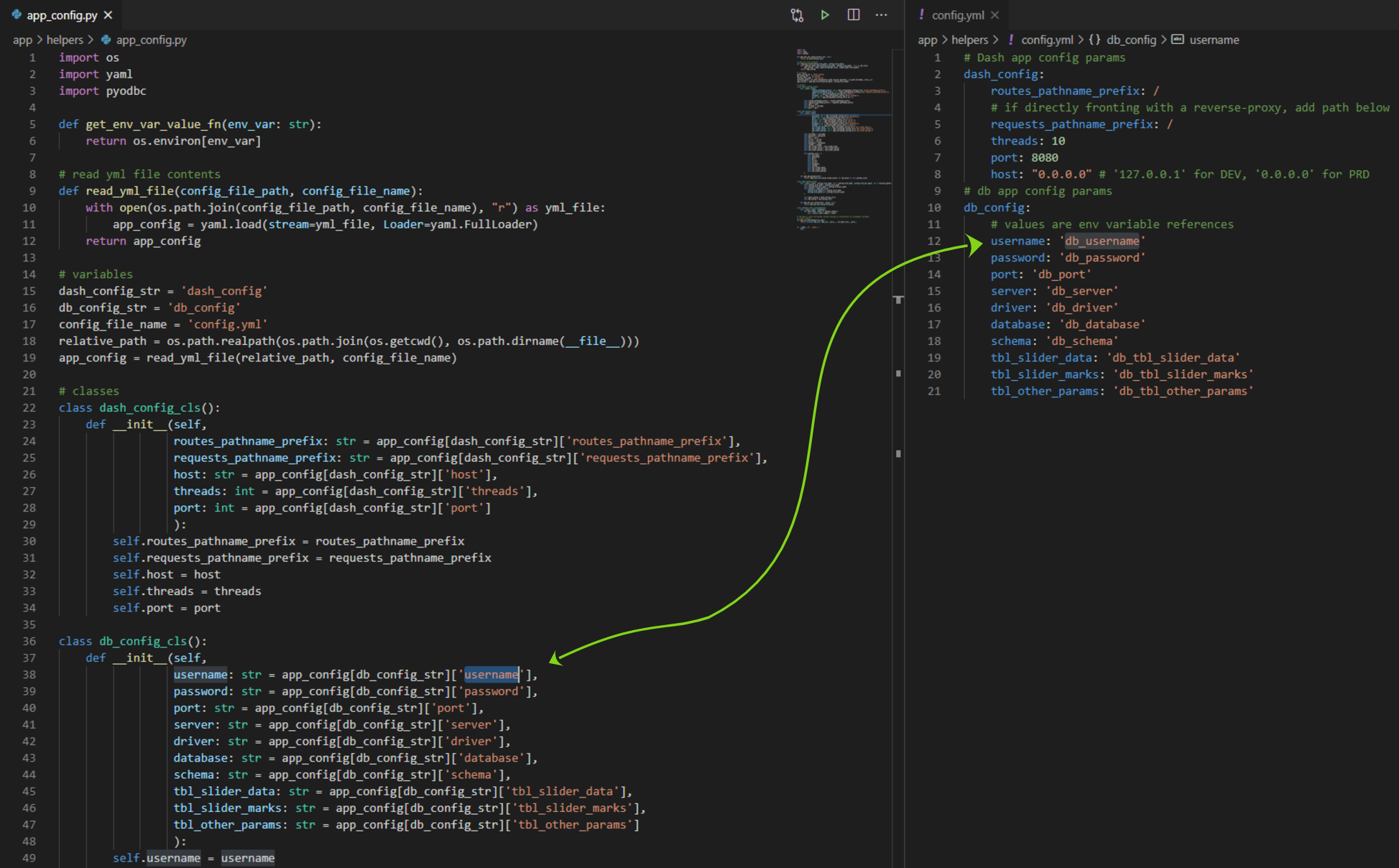Expand the app breadcrumb in right editor
The height and width of the screenshot is (868, 1399).
point(927,40)
